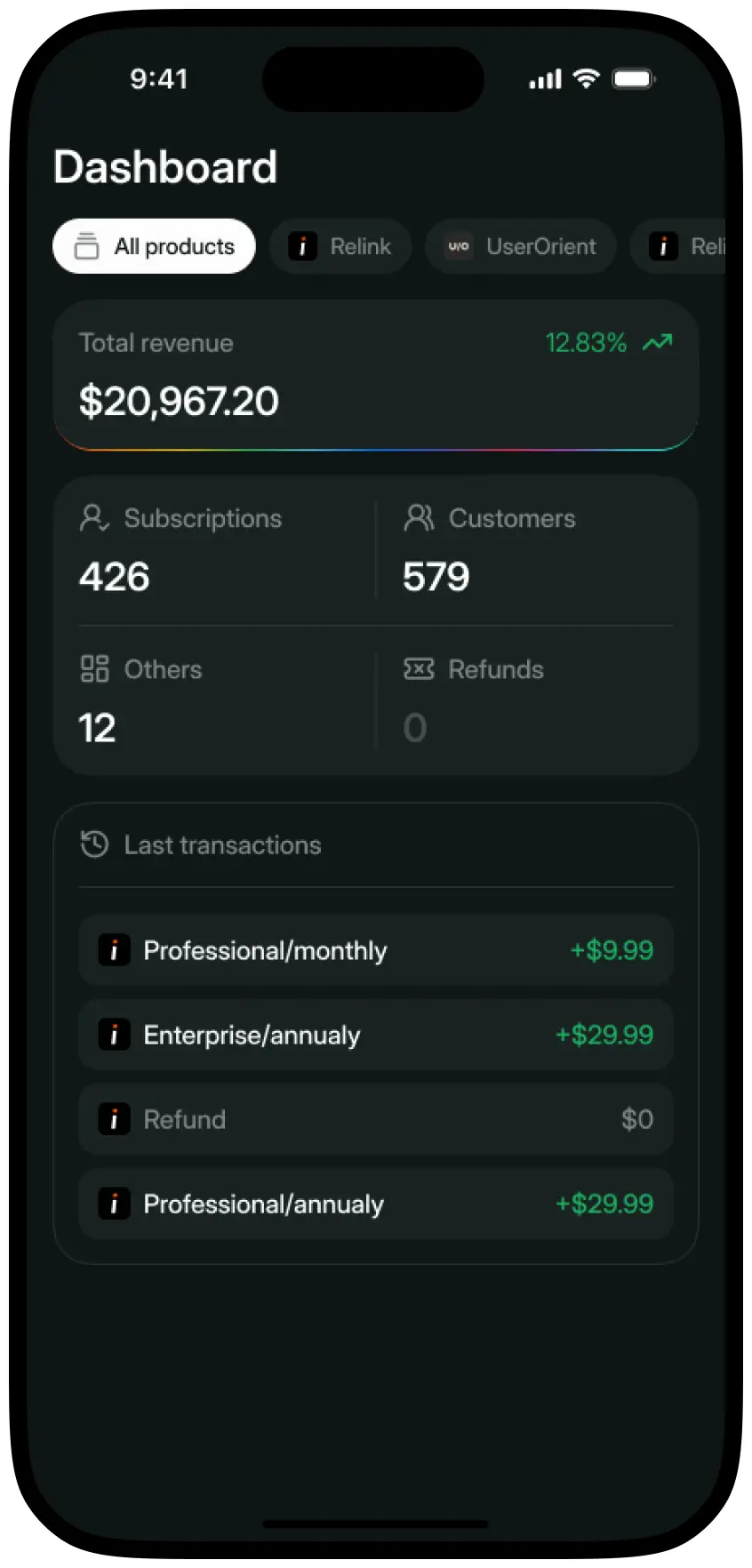752x1568 pixels.
Task: Click the Subscriptions person icon
Action: point(94,517)
